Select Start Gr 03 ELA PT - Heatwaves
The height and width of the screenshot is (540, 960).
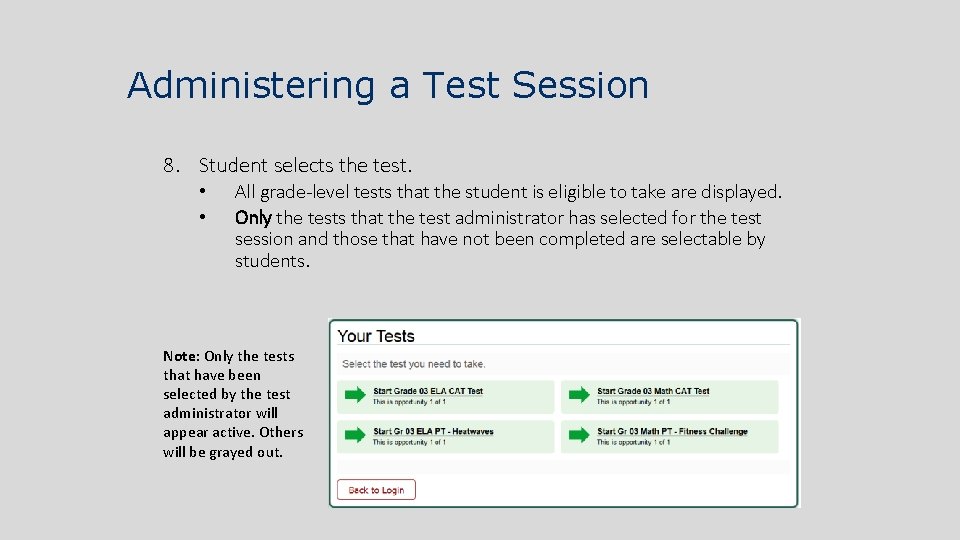pyautogui.click(x=433, y=431)
